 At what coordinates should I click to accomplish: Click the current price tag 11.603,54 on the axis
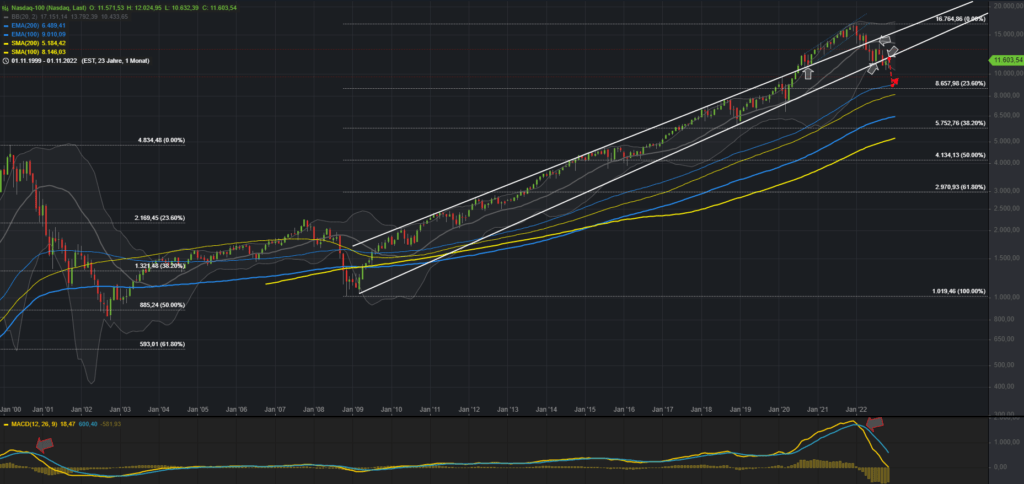pyautogui.click(x=1007, y=60)
